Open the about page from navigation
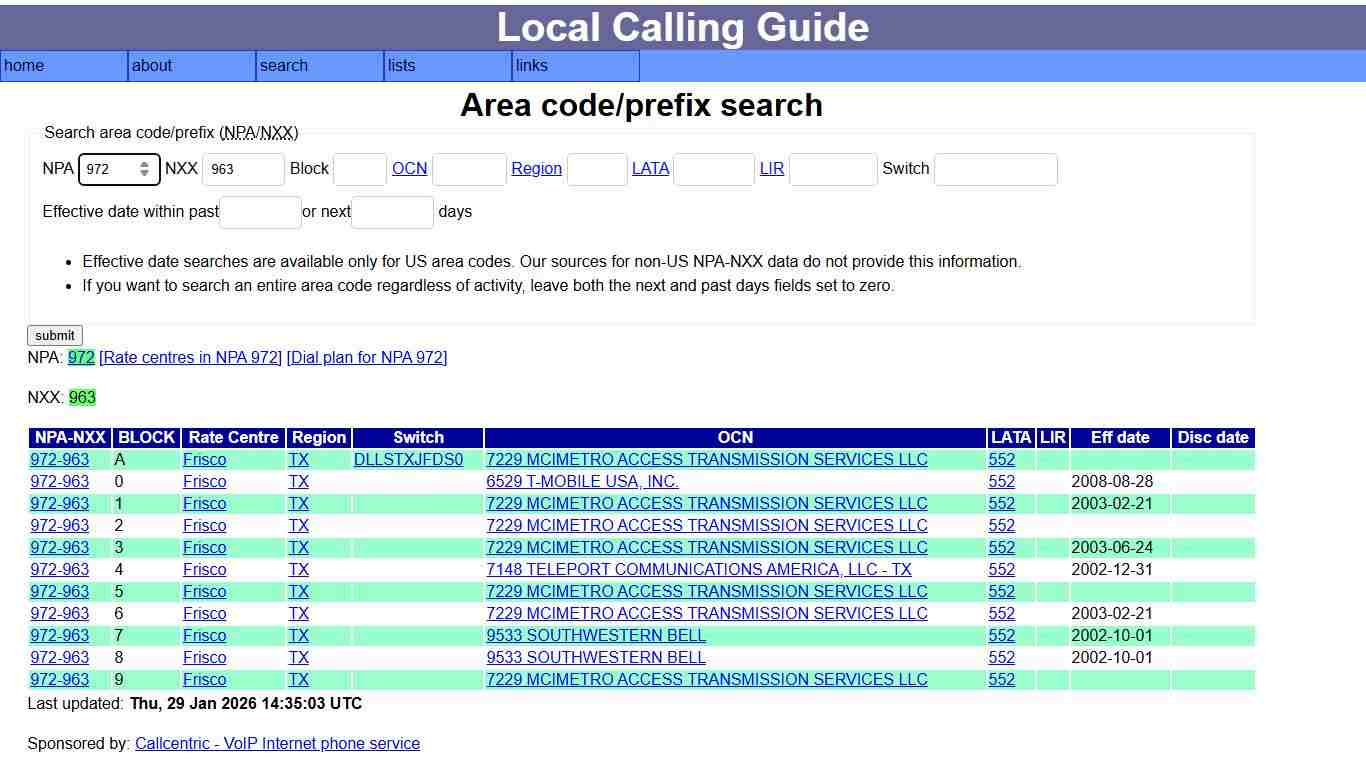Screen dimensions: 1366x768 [152, 66]
